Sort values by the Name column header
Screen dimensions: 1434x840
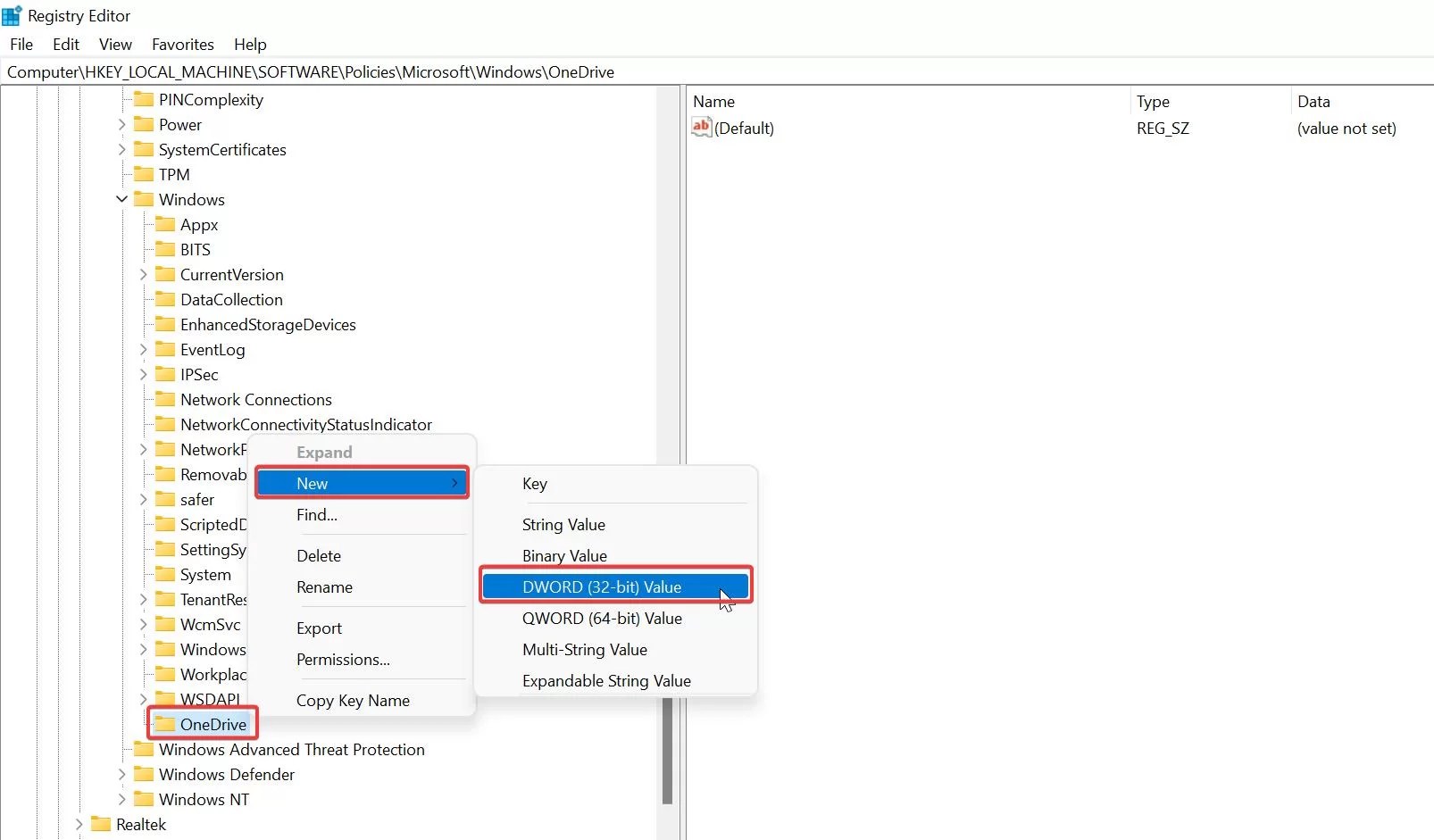(x=714, y=101)
